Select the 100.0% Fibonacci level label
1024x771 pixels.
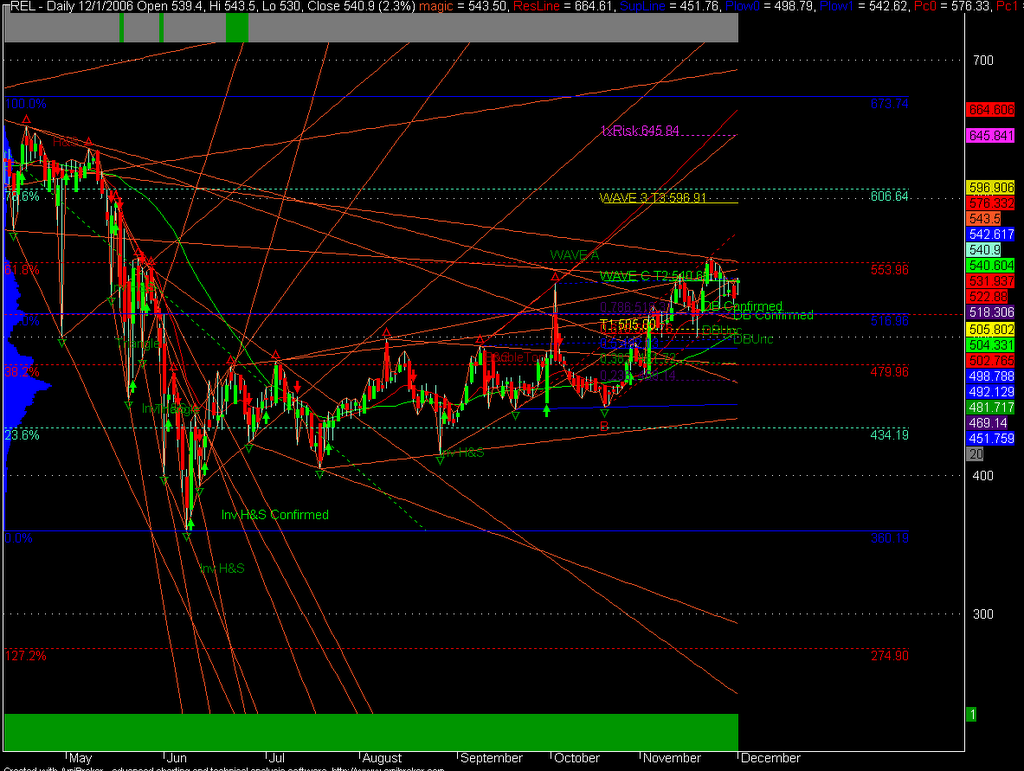tap(25, 104)
